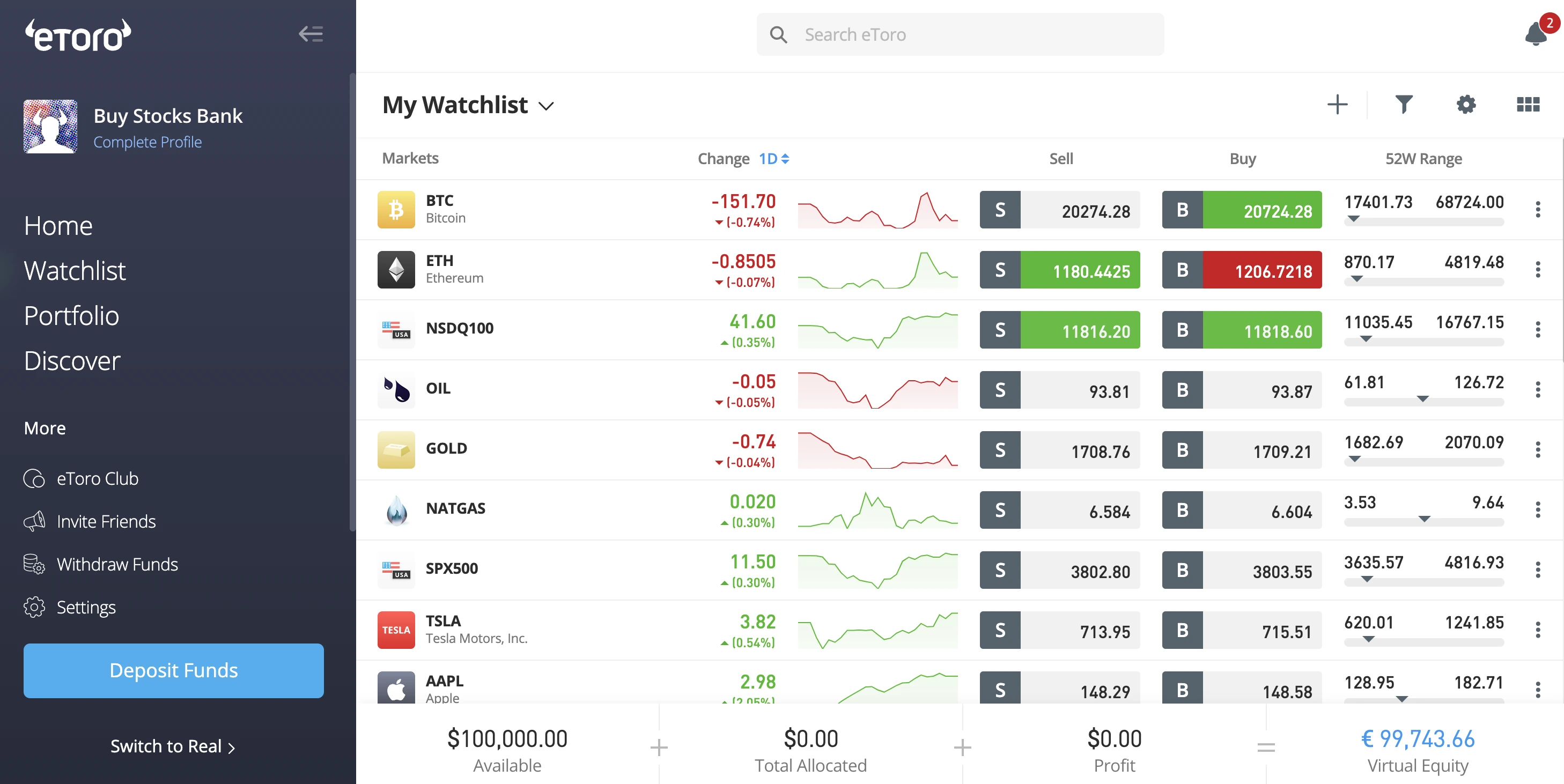Click the OIL 52W range bar
Viewport: 1564px width, 784px height.
click(x=1424, y=402)
